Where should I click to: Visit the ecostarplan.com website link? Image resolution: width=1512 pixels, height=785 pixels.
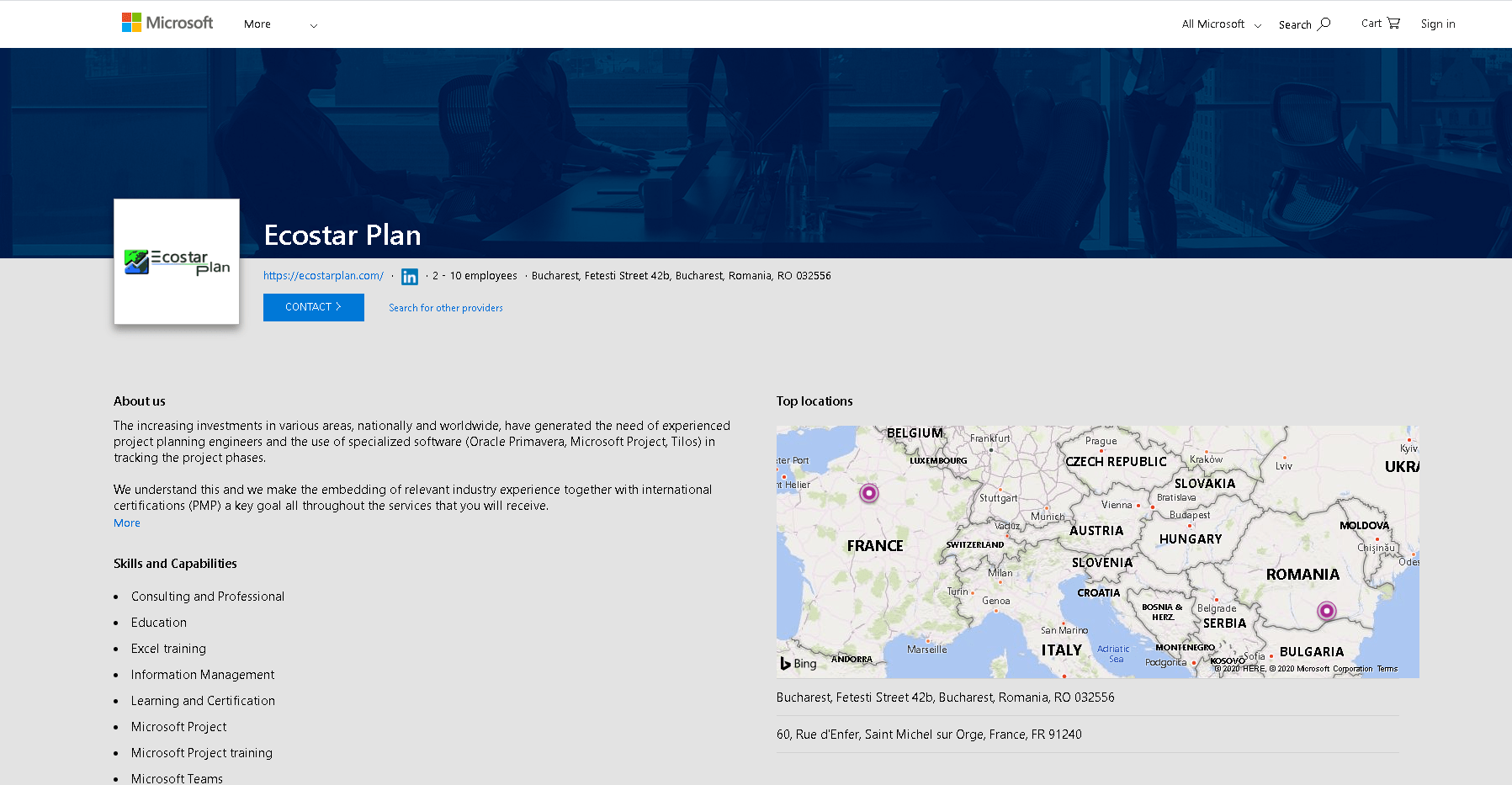pos(323,276)
